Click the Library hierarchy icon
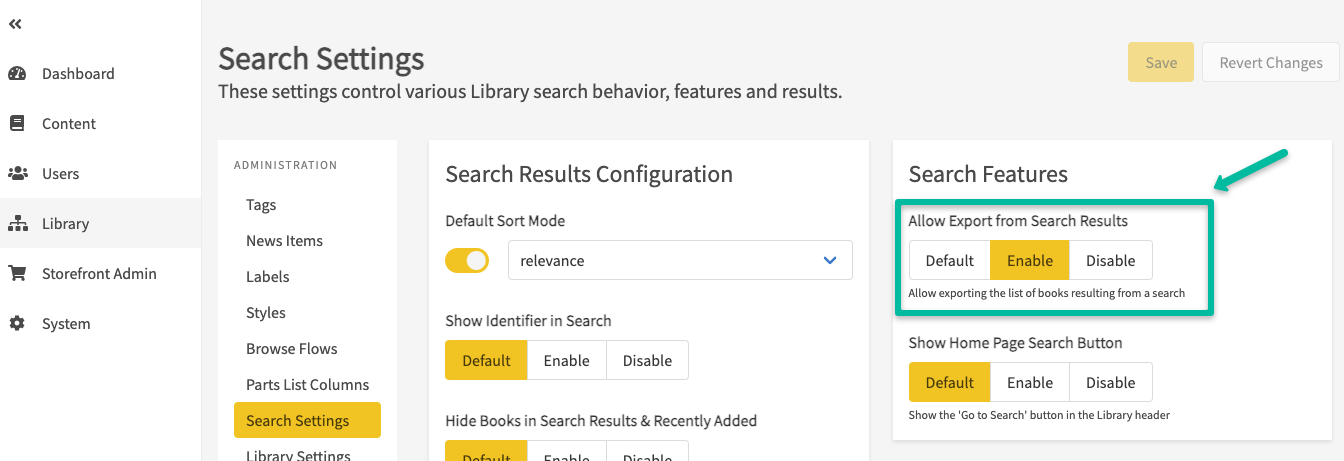Image resolution: width=1344 pixels, height=461 pixels. (x=17, y=223)
